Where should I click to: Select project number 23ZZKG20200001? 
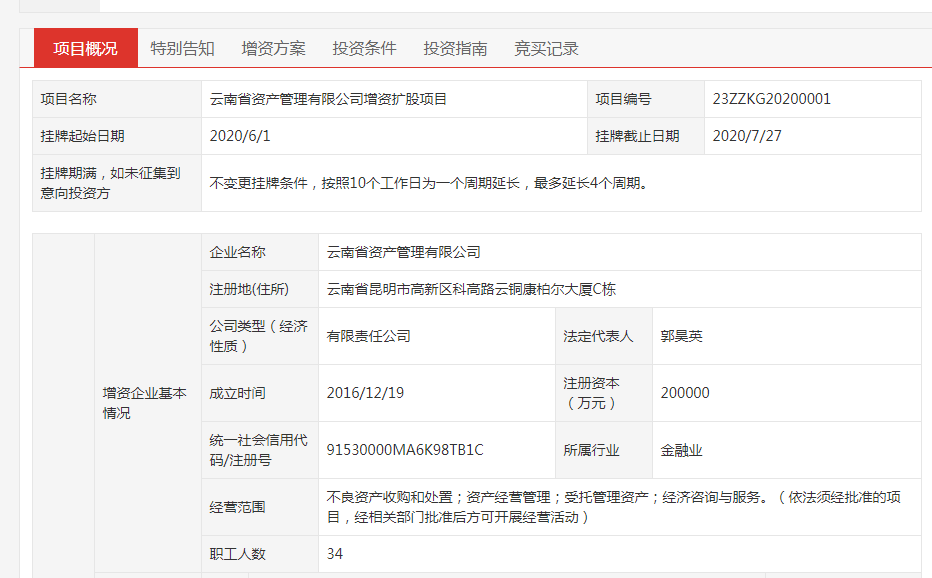point(772,99)
